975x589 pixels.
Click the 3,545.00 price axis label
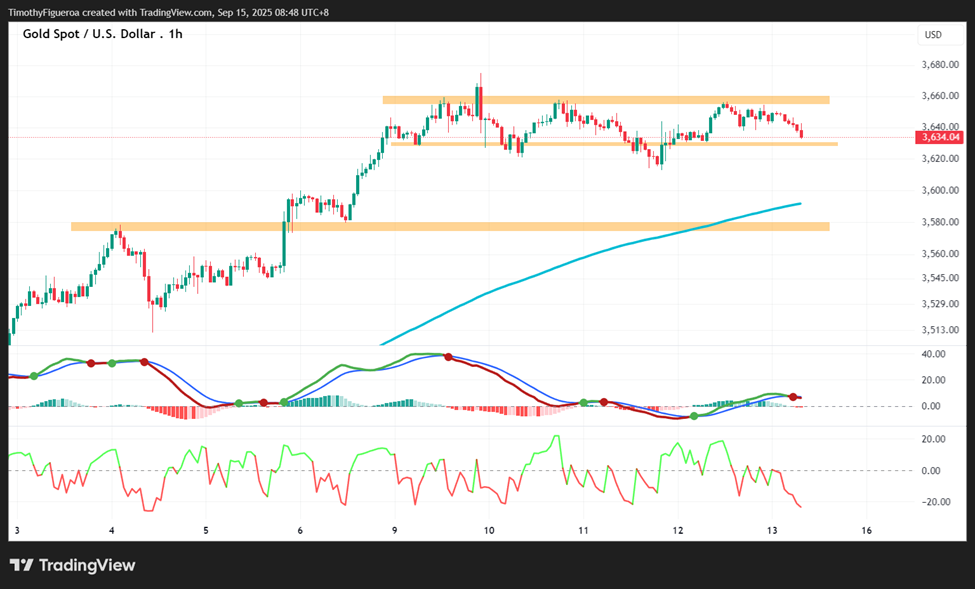tap(940, 278)
